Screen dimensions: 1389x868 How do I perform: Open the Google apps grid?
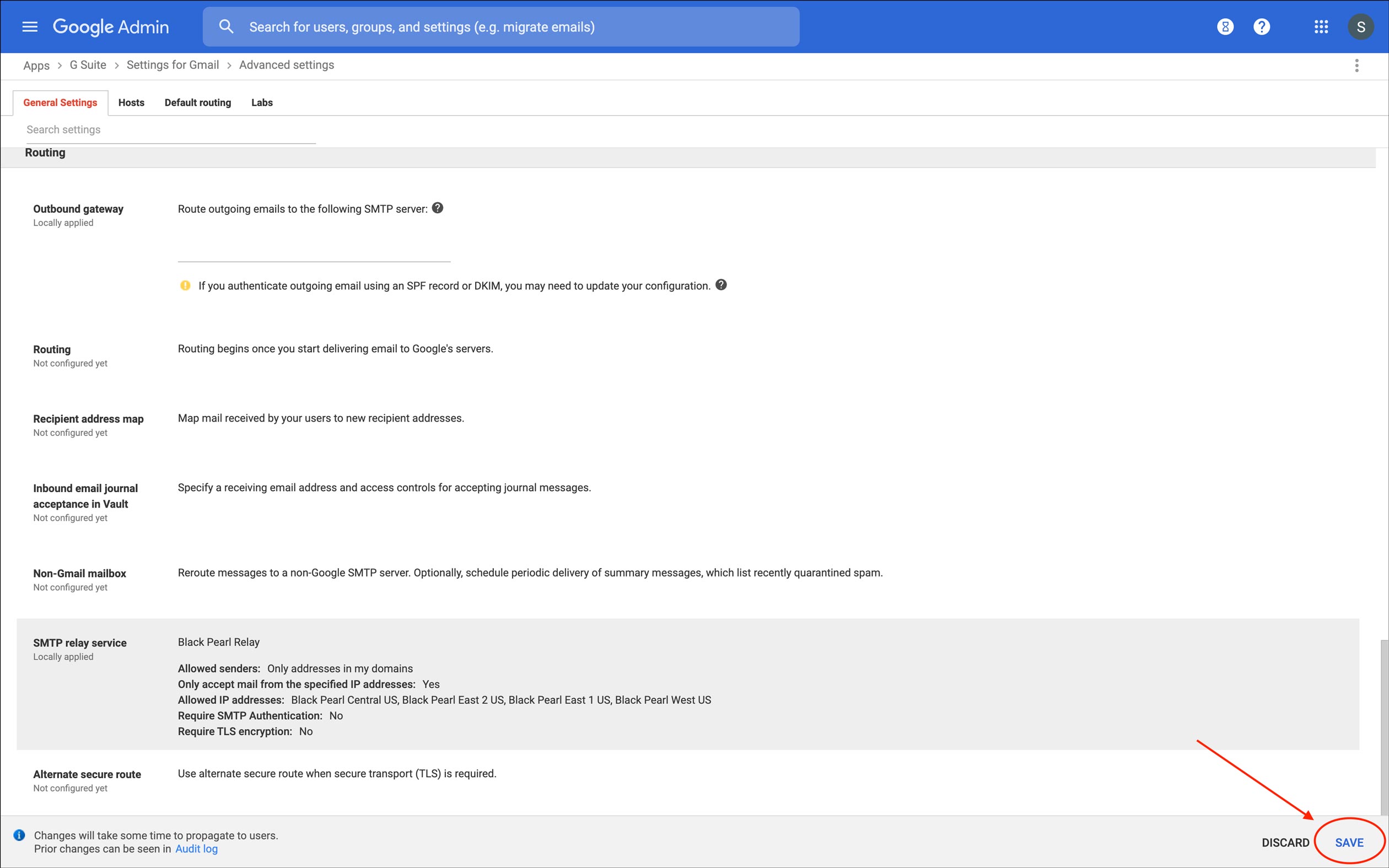(1321, 27)
